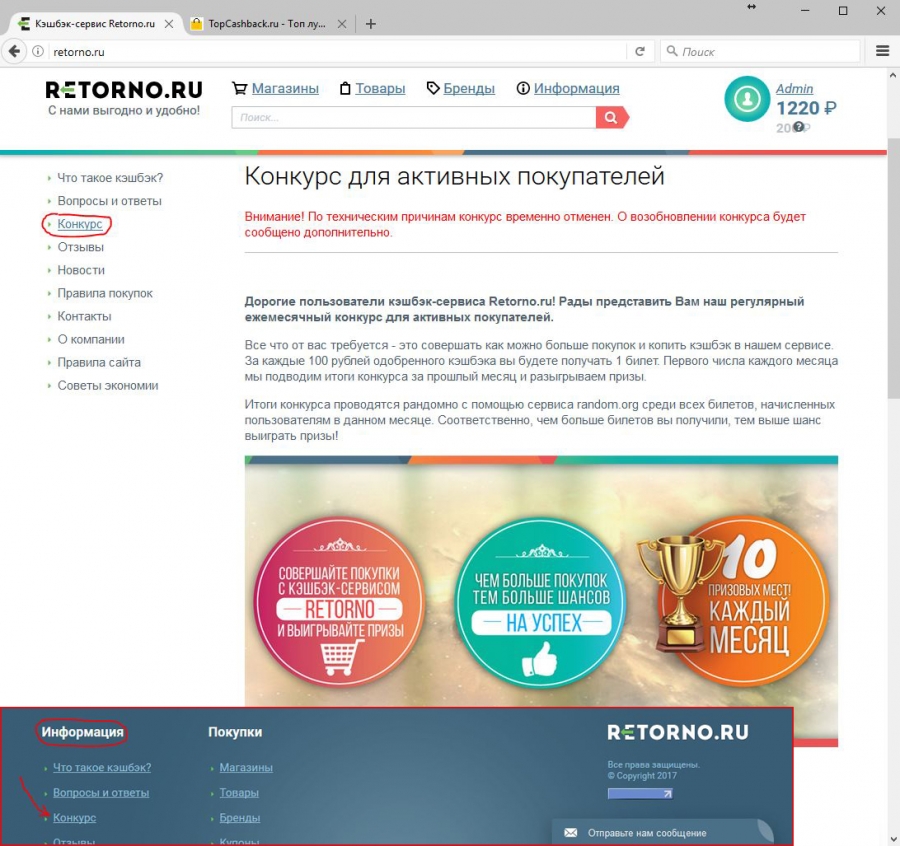Screen dimensions: 900x846
Task: Open Новости in the sidebar
Action: point(81,270)
